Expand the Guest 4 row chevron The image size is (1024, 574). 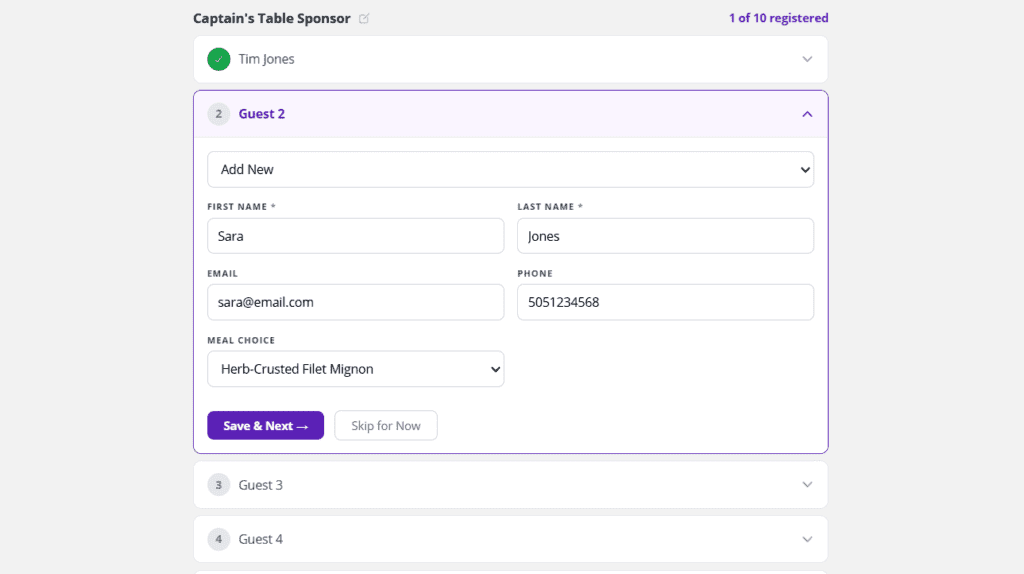[x=807, y=539]
